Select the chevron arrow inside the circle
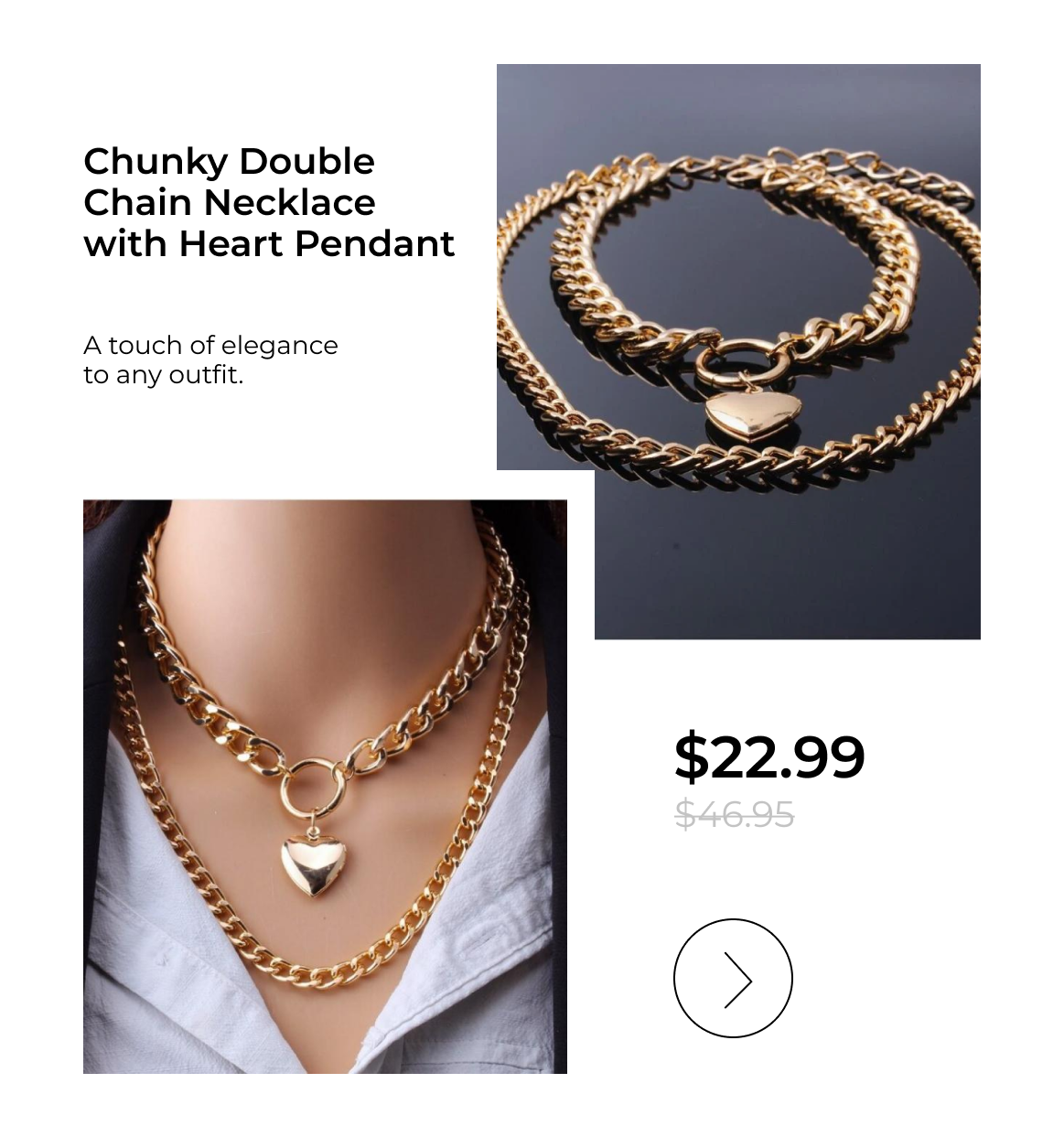The image size is (1064, 1137). [x=737, y=980]
